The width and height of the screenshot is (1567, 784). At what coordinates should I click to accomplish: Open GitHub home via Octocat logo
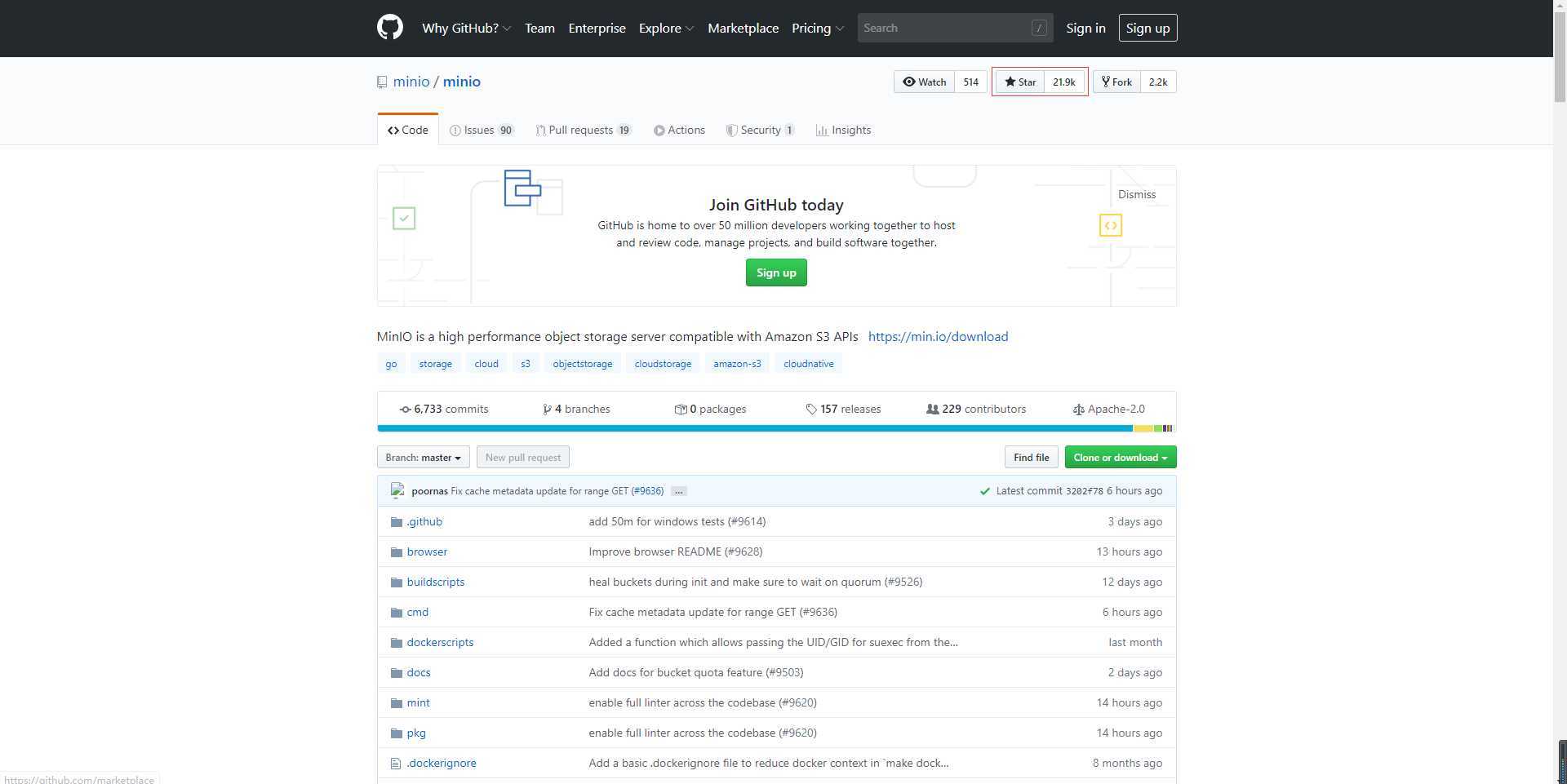390,28
